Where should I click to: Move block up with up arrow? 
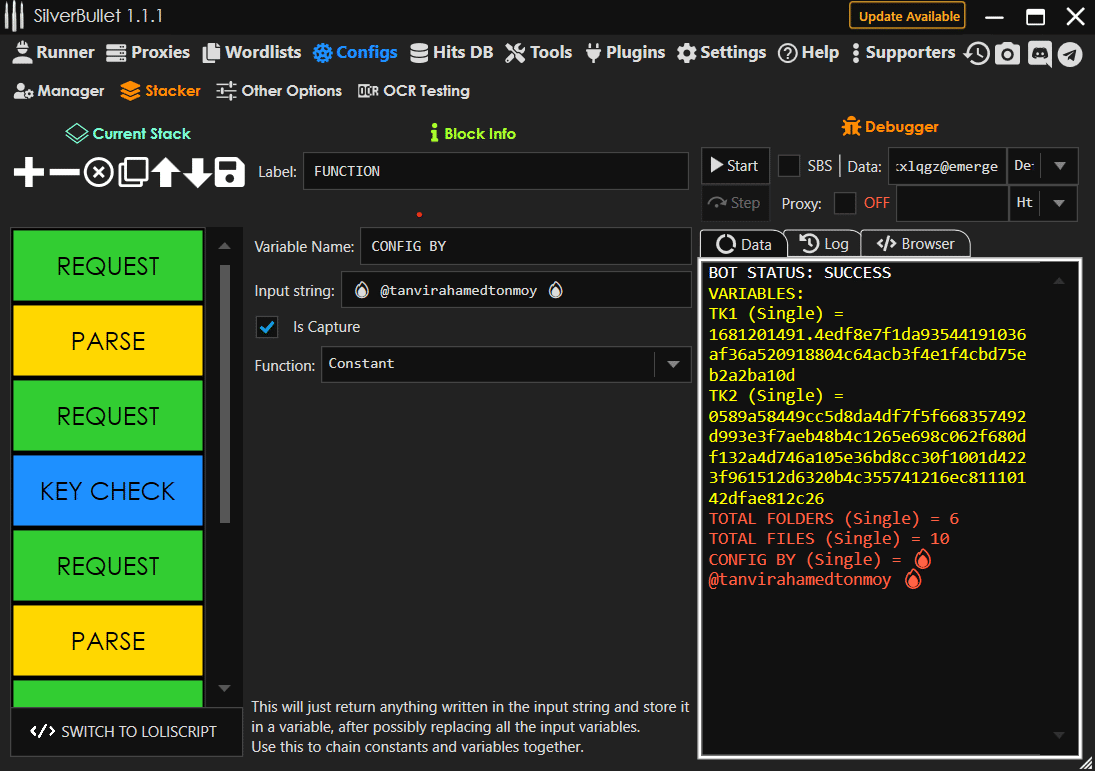pos(165,172)
